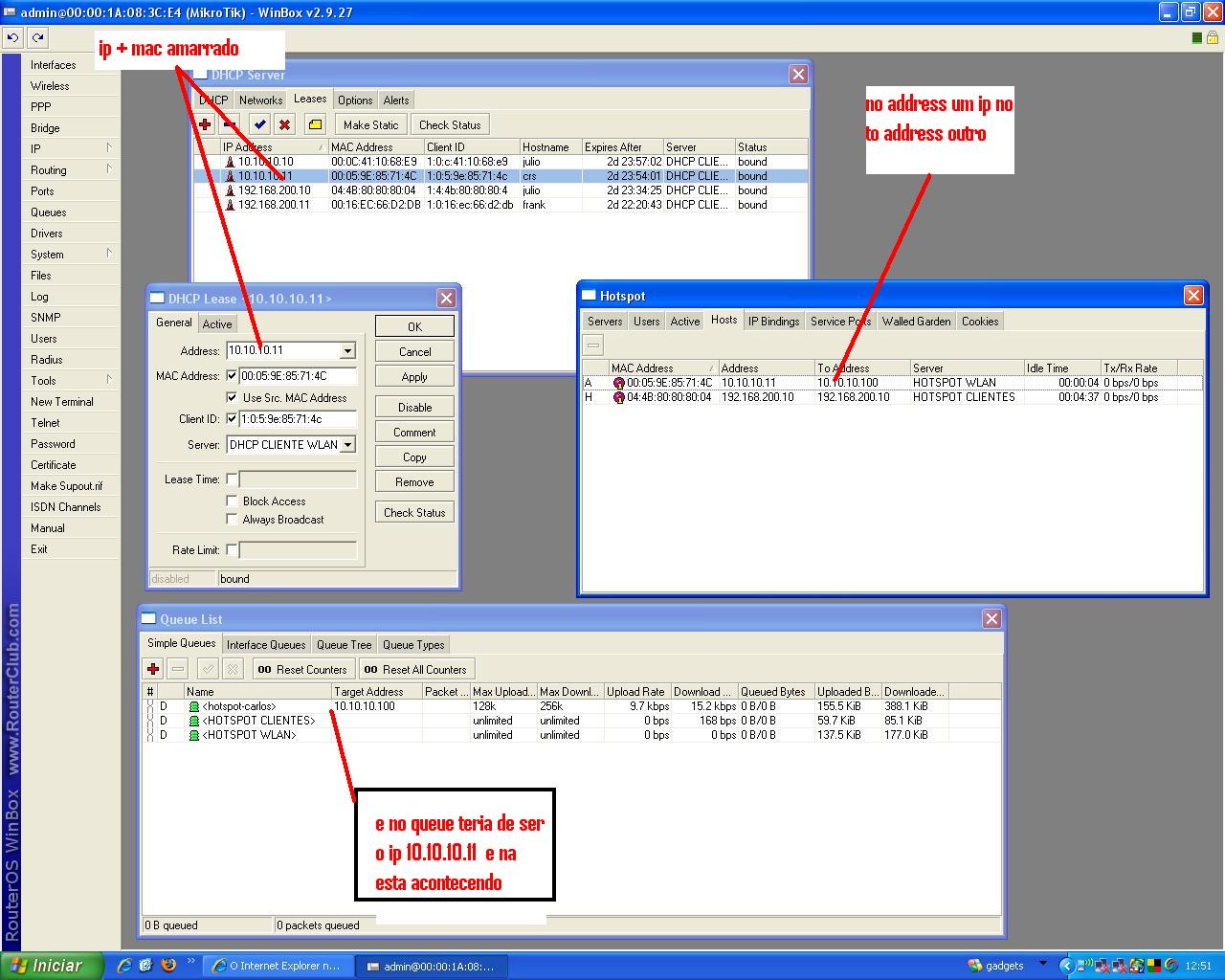The width and height of the screenshot is (1225, 980).
Task: Click Check Status in the DHCP Server toolbar
Action: [x=450, y=124]
